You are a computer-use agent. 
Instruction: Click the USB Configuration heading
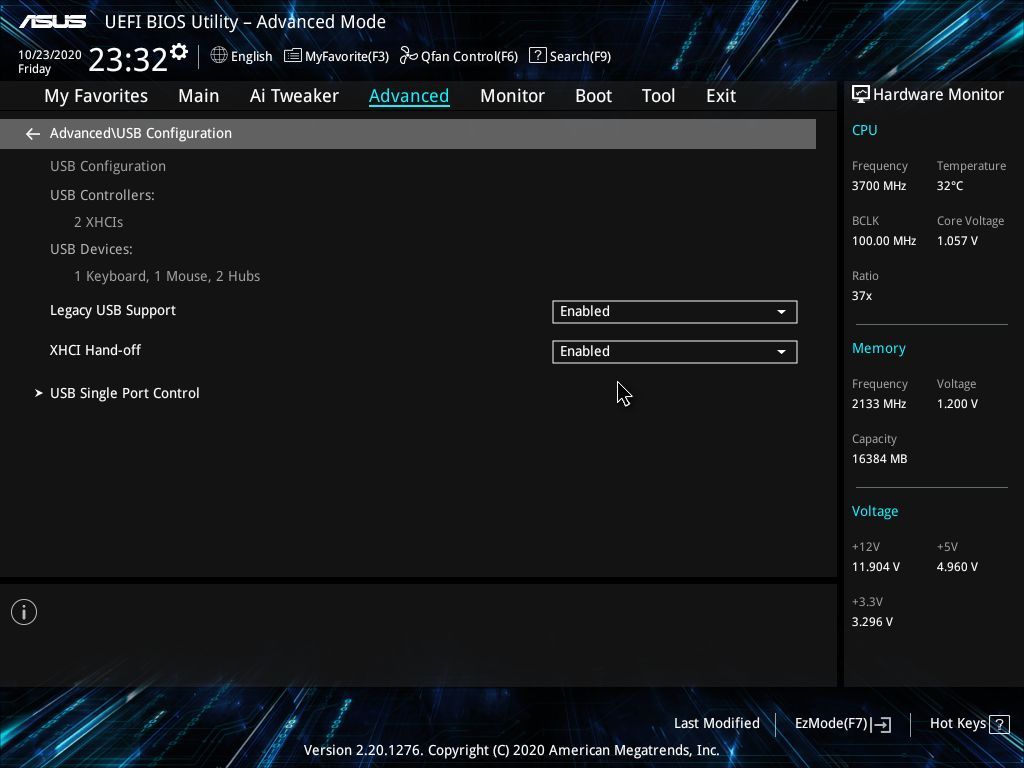coord(108,167)
